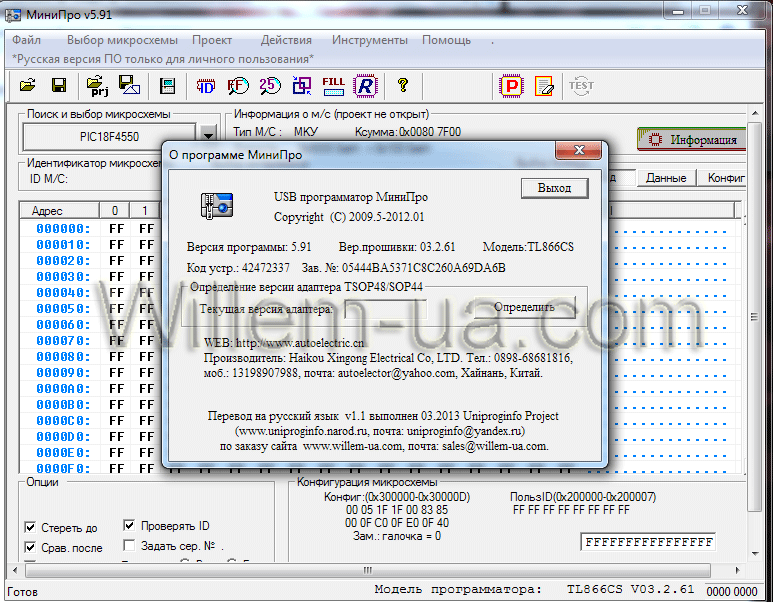Click the Ксумма: 0x0080 7F00 checksum text
This screenshot has height=602, width=773.
click(x=408, y=132)
